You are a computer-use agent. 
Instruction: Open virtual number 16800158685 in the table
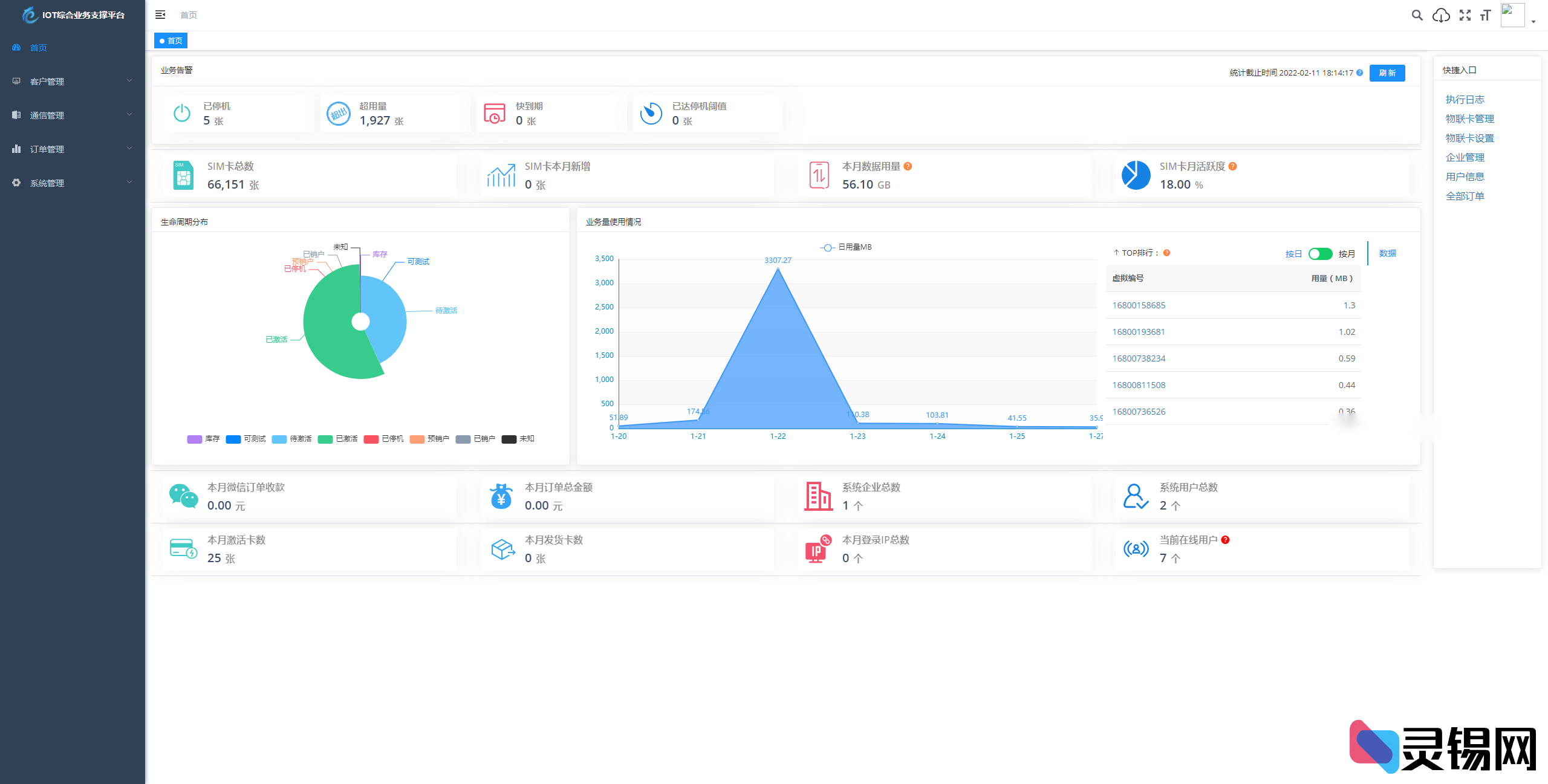(1139, 305)
